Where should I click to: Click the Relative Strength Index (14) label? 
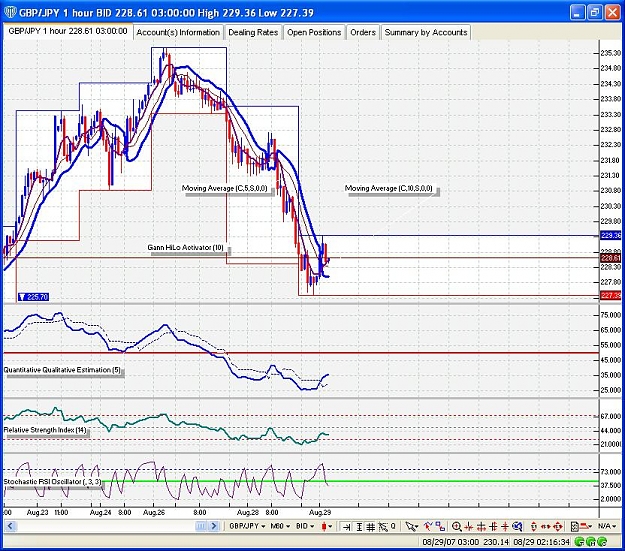[45, 430]
